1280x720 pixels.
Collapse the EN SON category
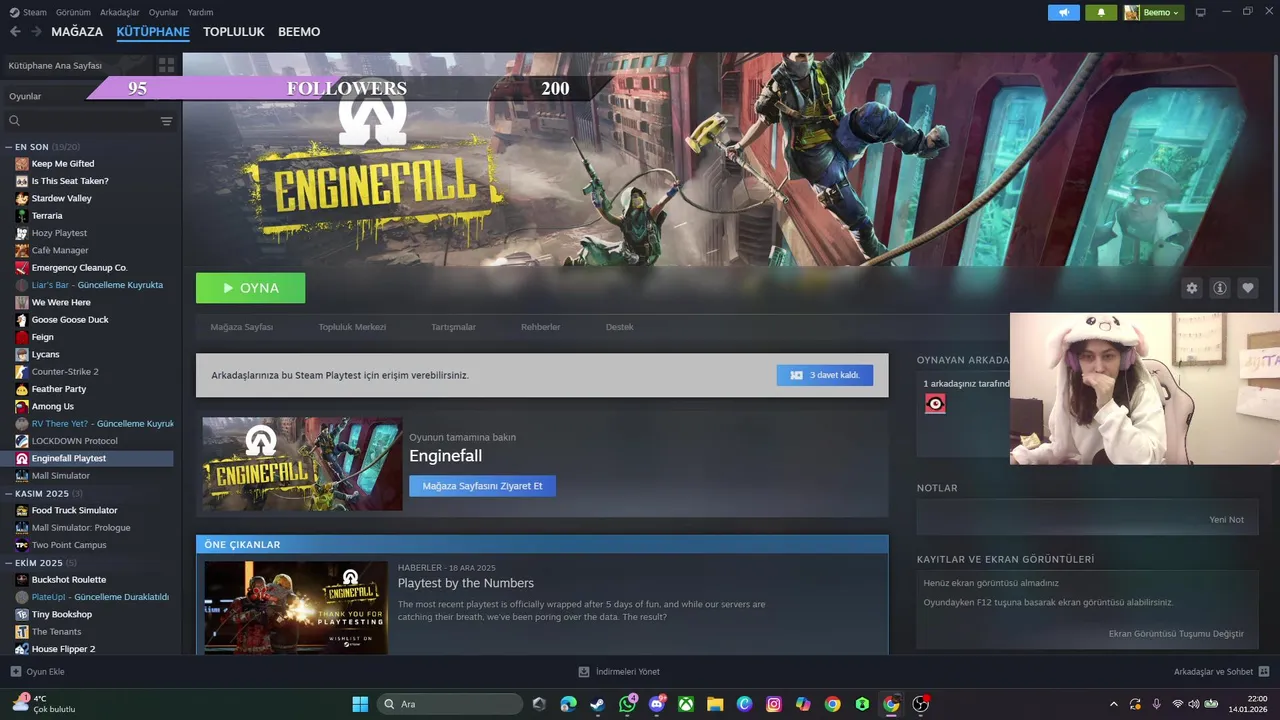9,147
